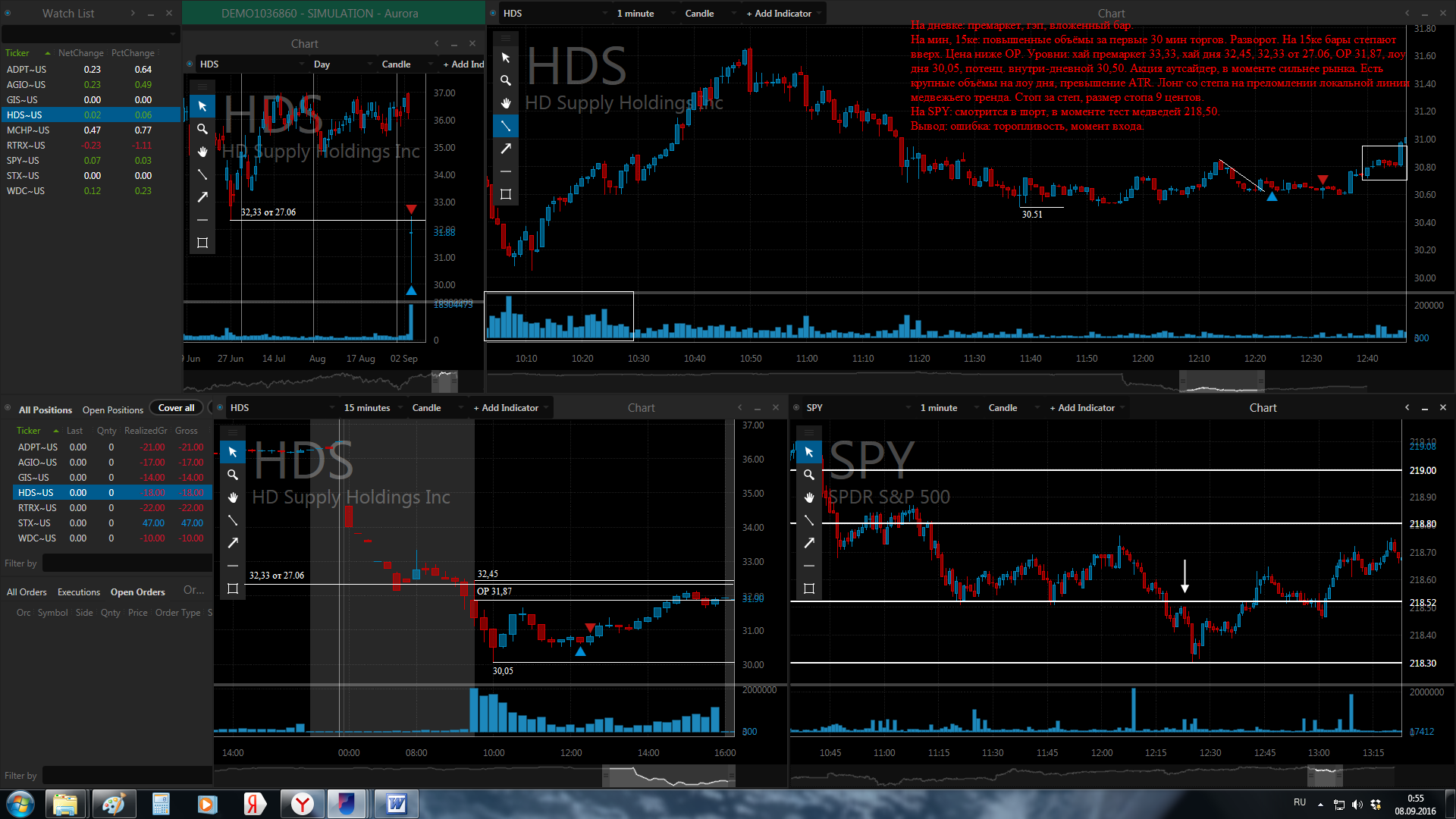Switch to Open Orders tab

point(138,591)
